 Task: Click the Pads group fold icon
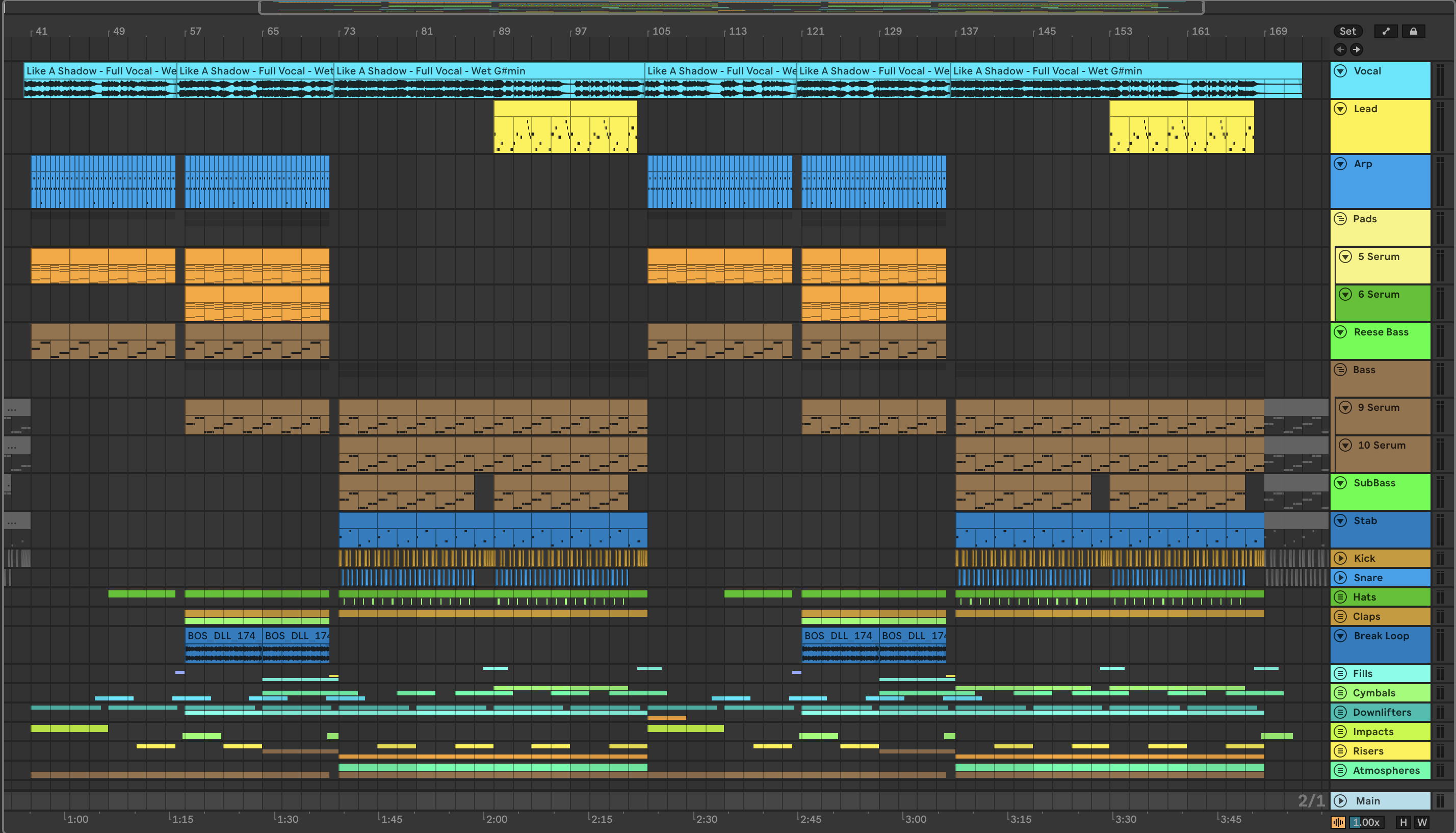click(x=1340, y=219)
